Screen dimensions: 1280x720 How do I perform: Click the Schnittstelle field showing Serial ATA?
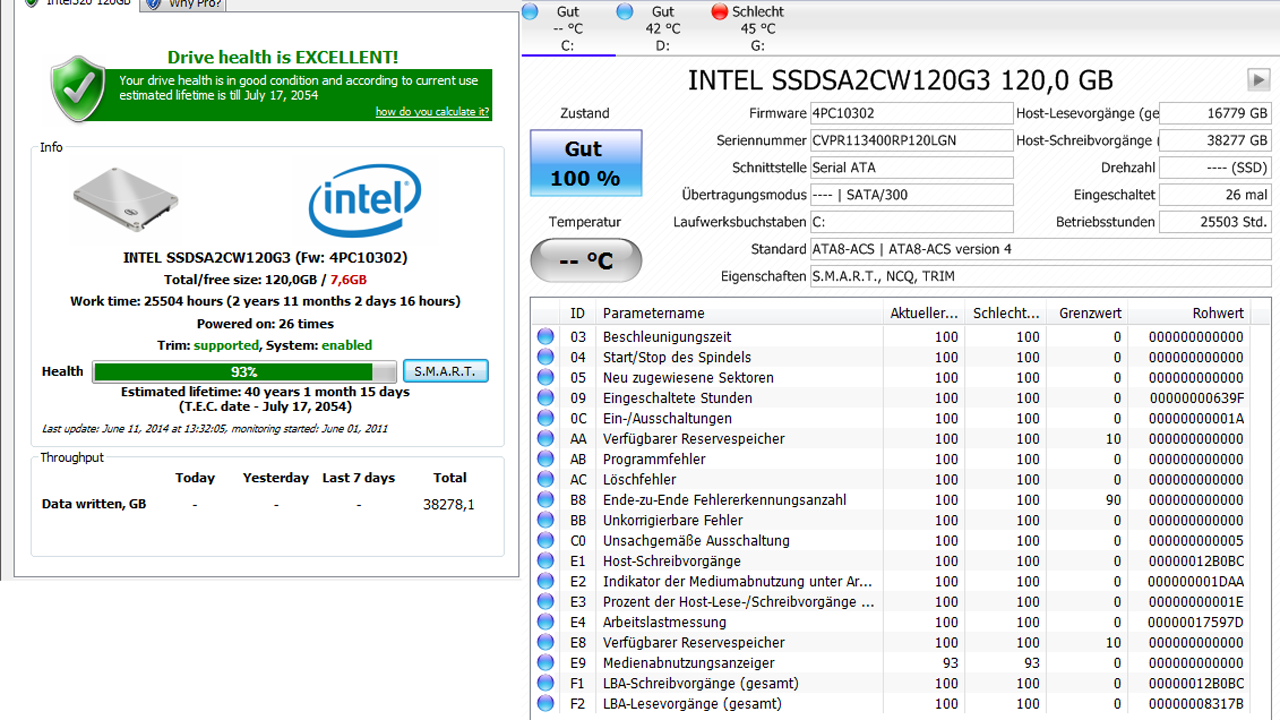click(911, 168)
